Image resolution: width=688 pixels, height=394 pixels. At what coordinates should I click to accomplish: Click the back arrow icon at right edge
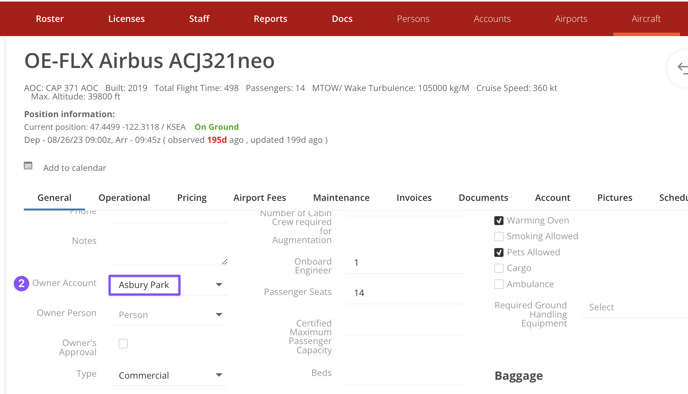pos(682,68)
